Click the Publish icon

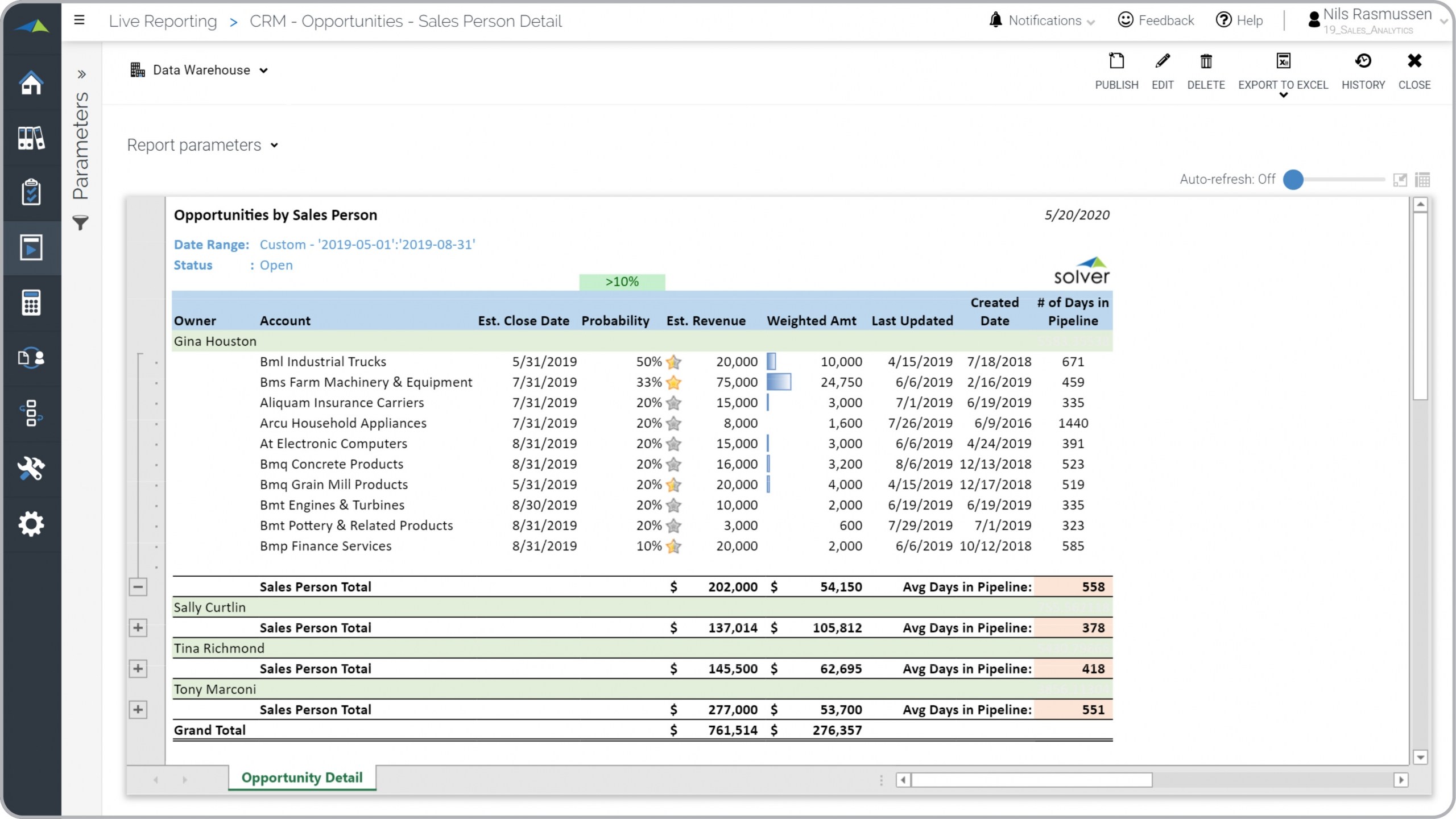(1116, 61)
